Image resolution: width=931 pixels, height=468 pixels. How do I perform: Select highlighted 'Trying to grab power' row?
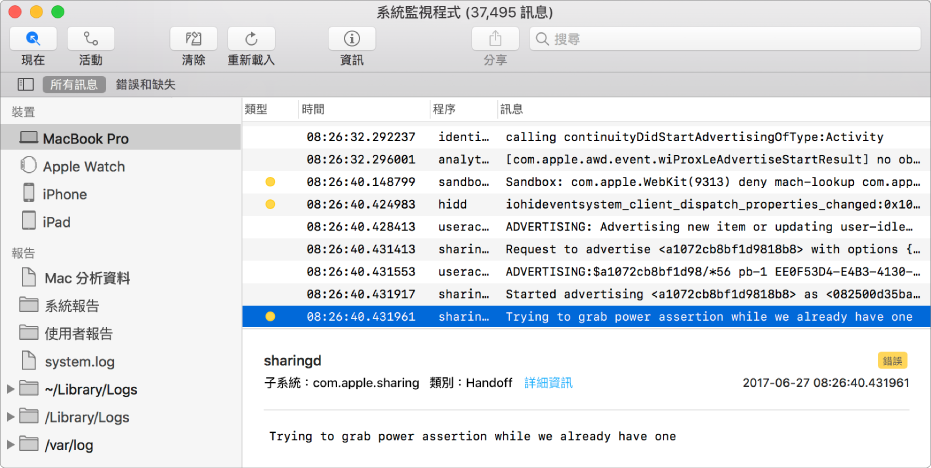pyautogui.click(x=586, y=317)
